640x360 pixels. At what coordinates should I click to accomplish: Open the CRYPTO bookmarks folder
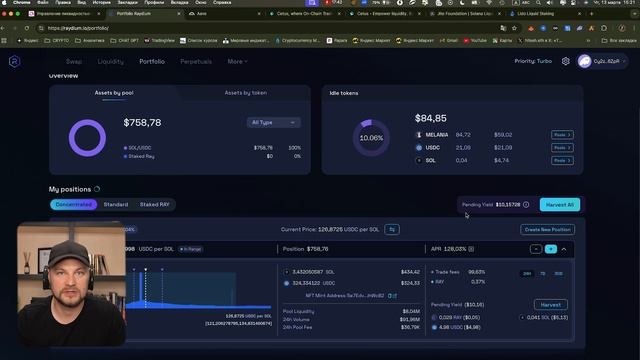(56, 40)
